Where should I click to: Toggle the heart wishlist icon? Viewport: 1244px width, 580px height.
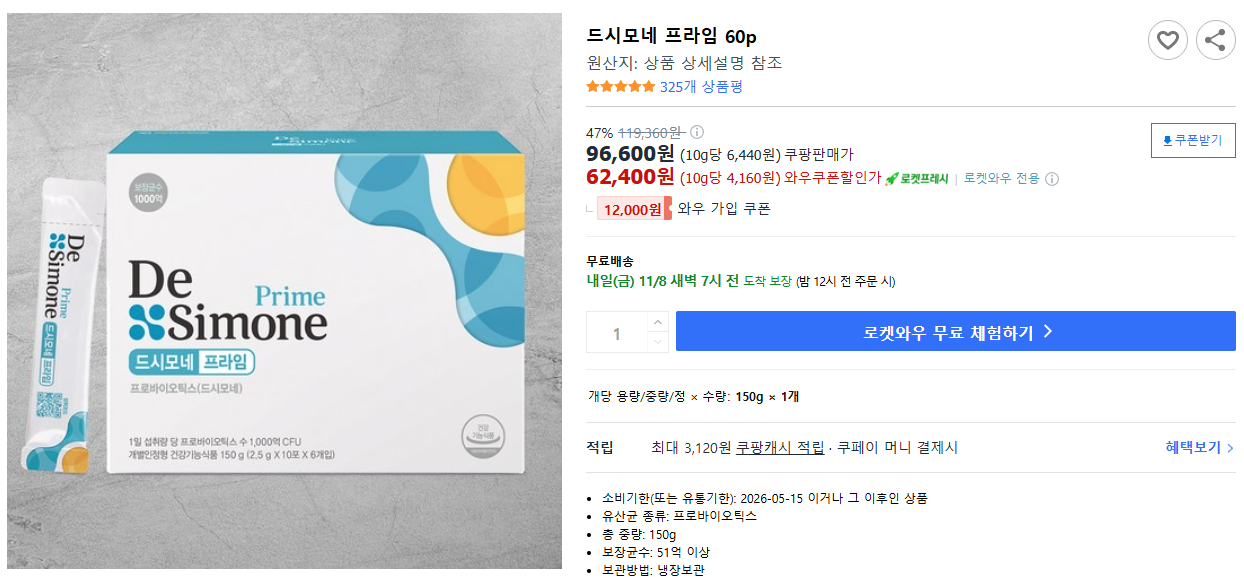(1167, 40)
